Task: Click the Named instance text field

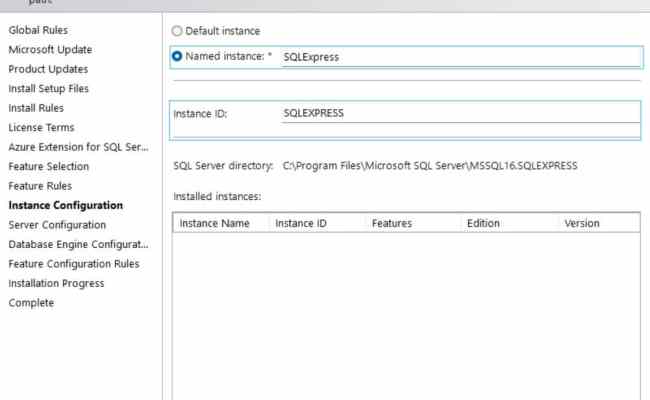Action: 461,57
